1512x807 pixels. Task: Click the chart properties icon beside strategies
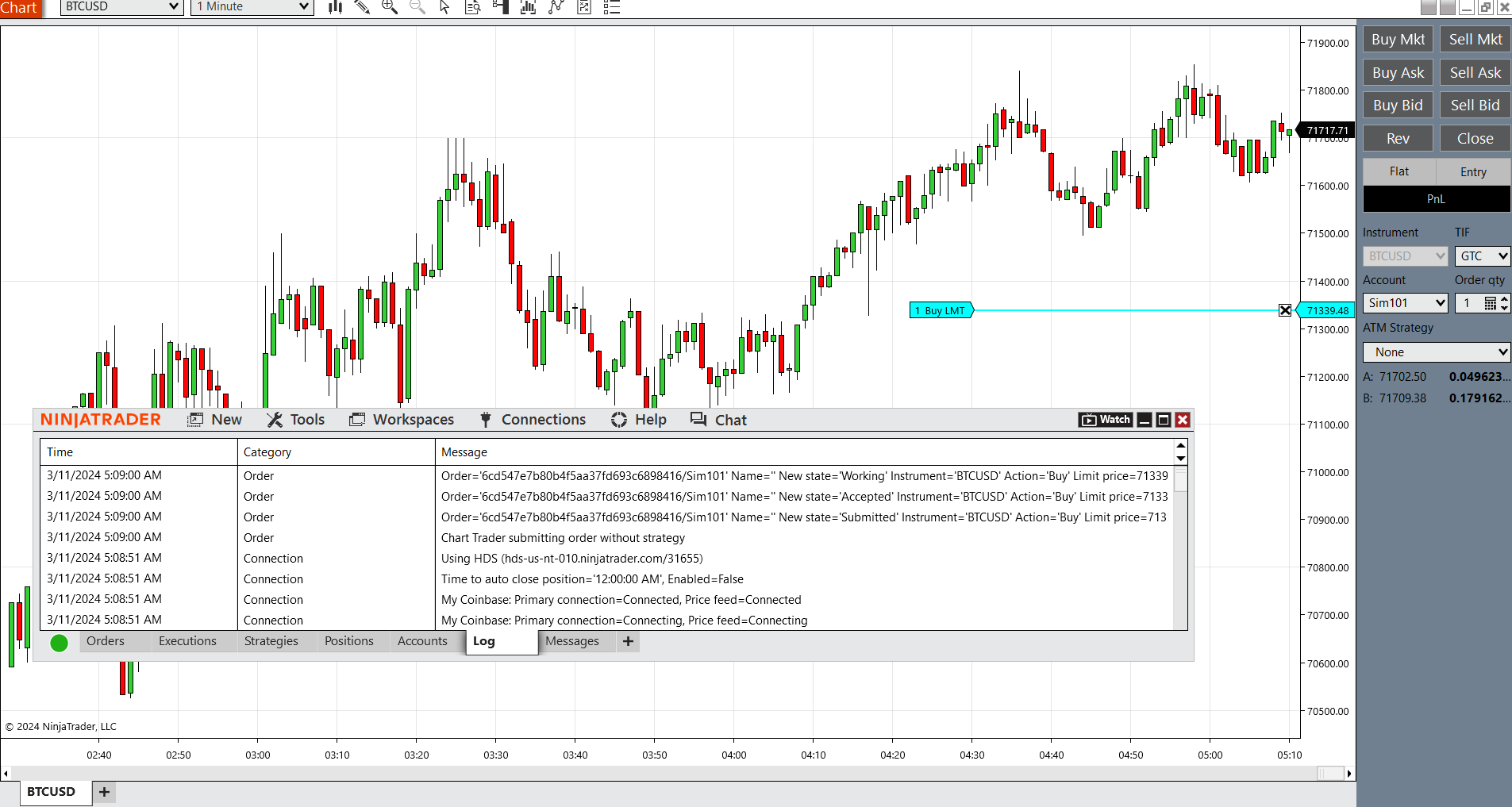click(584, 7)
